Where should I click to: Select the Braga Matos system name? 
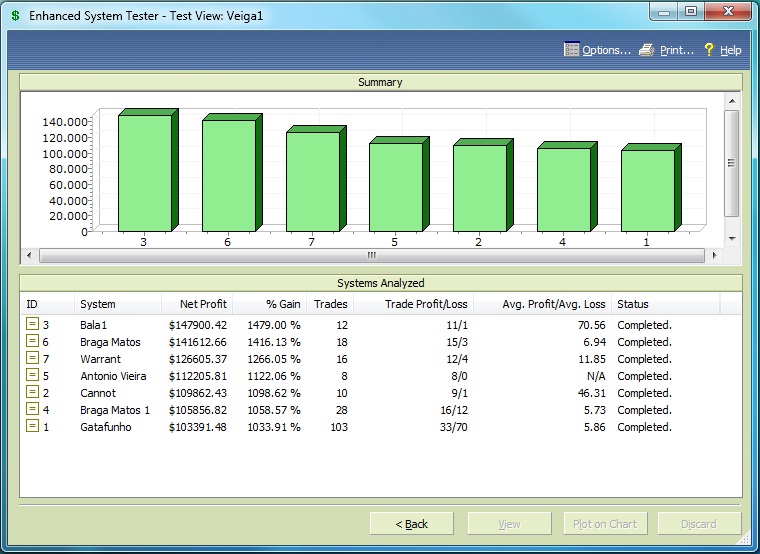click(110, 342)
